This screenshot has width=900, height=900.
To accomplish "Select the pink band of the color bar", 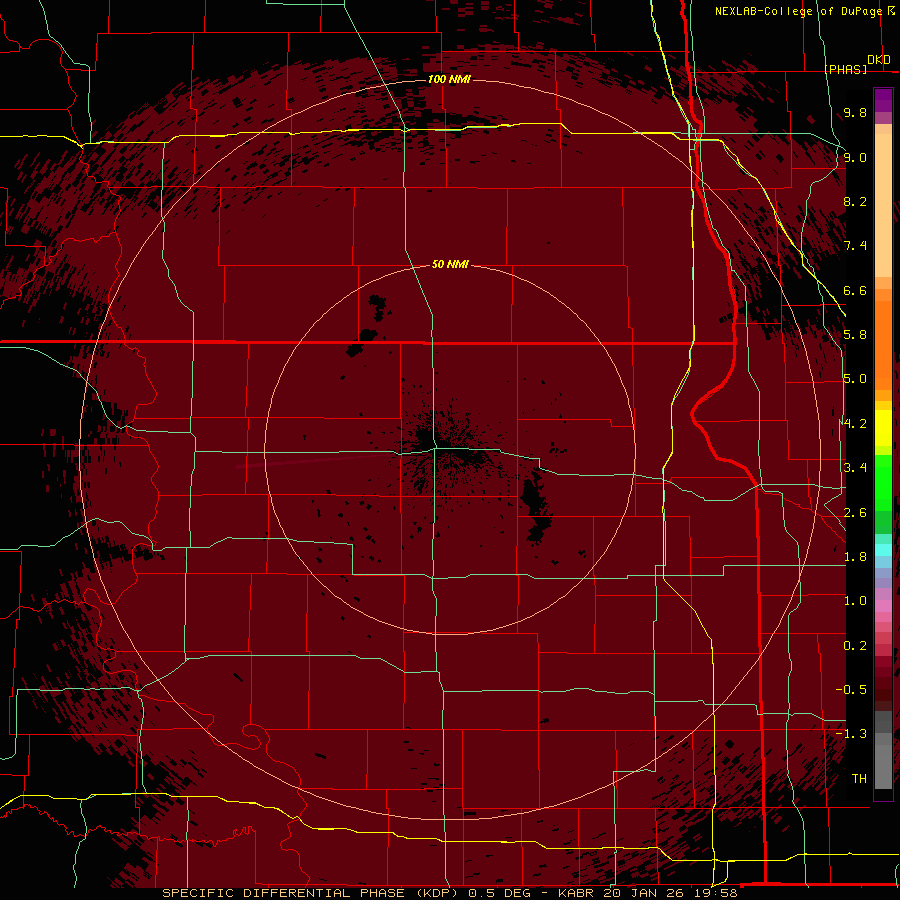I will click(883, 606).
